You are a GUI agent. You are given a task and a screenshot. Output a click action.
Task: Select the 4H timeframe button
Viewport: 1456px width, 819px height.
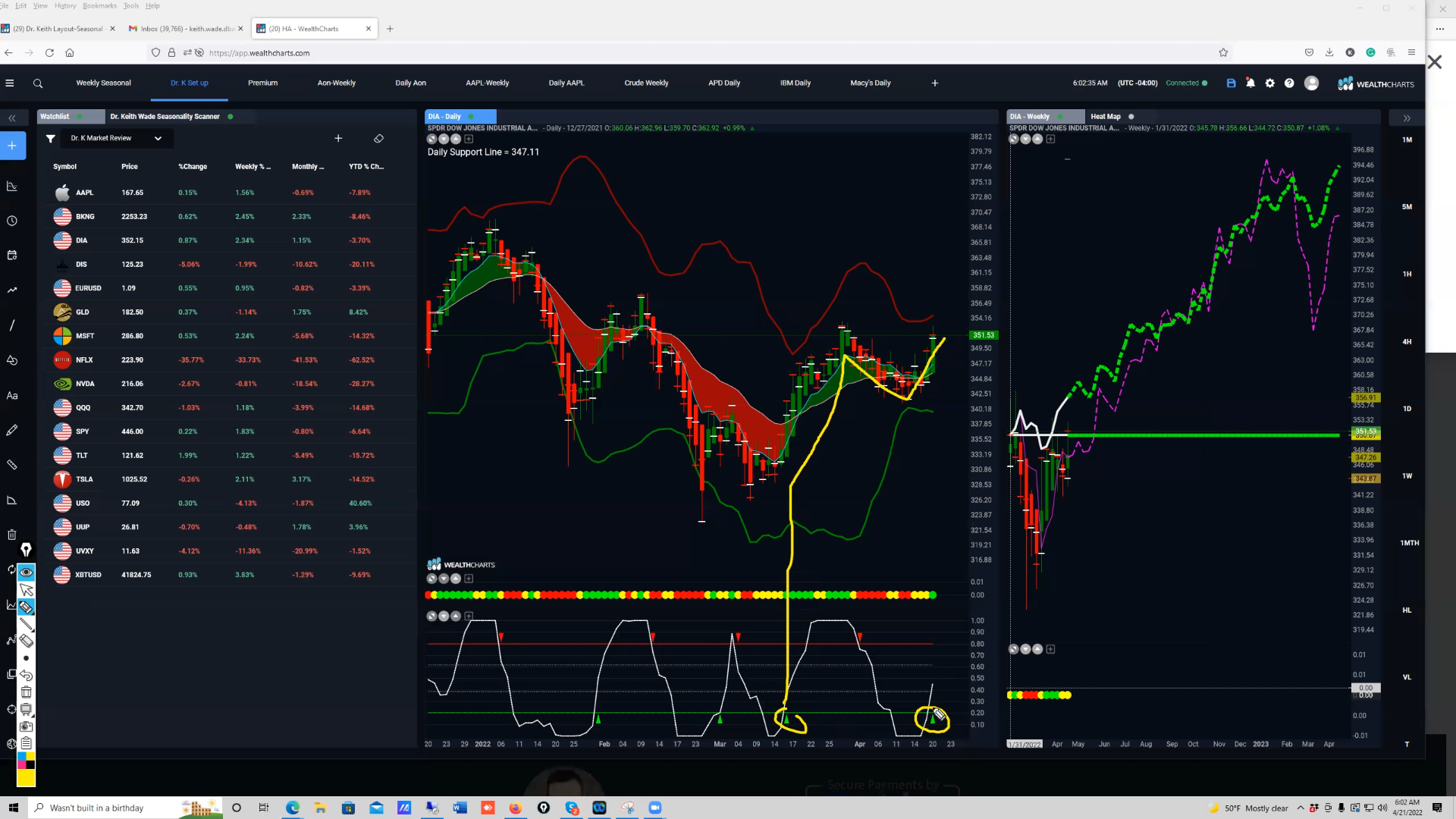pyautogui.click(x=1407, y=342)
